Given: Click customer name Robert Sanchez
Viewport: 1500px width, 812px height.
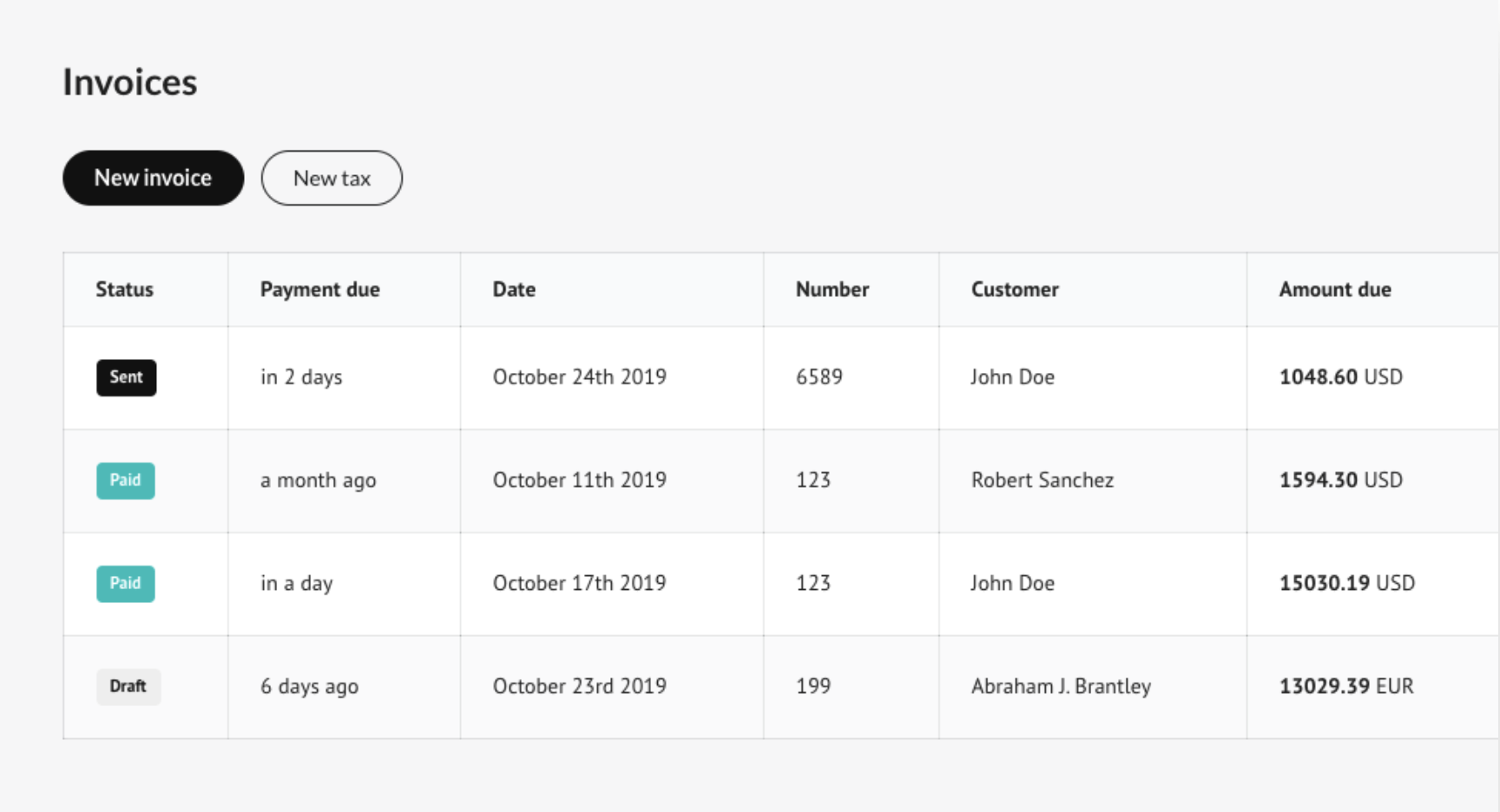Looking at the screenshot, I should coord(1042,481).
